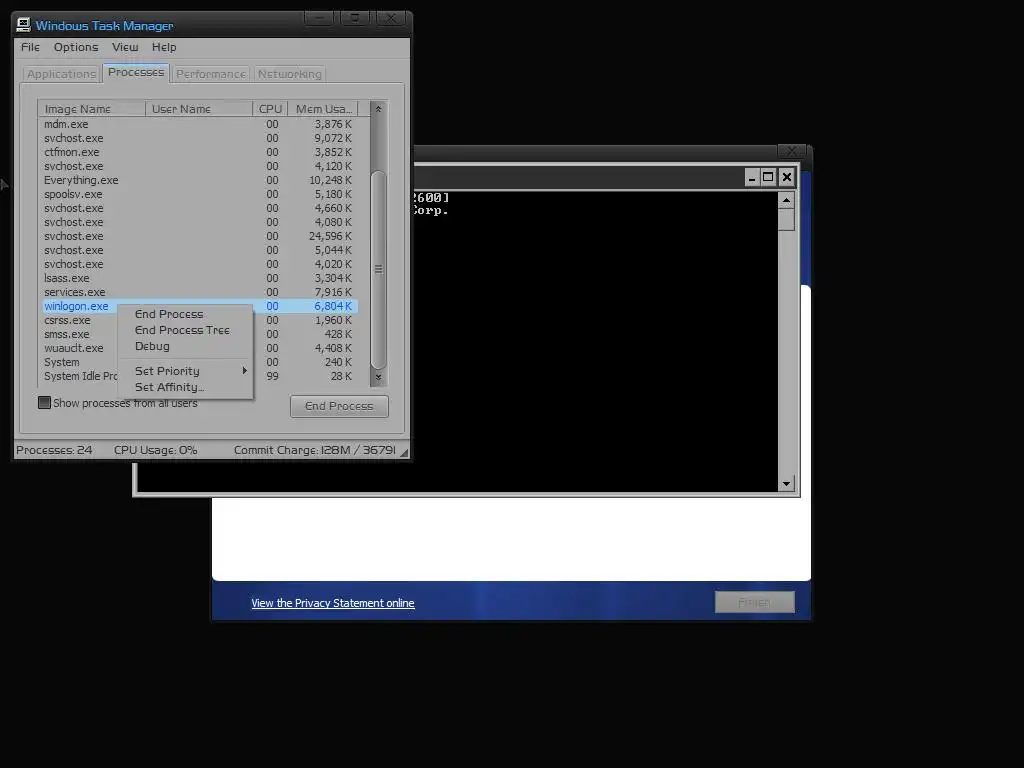The height and width of the screenshot is (768, 1024).
Task: Choose End Process Tree from context menu
Action: coord(185,330)
